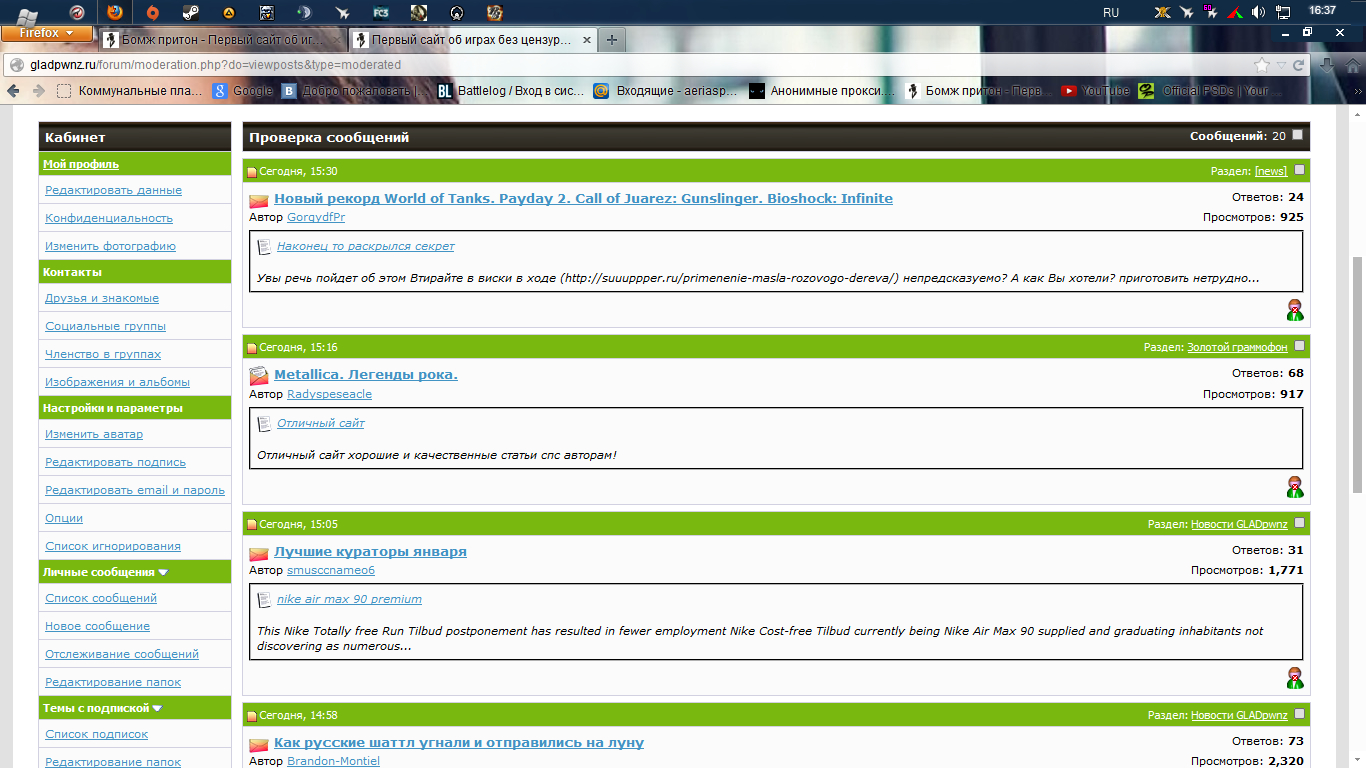Image resolution: width=1366 pixels, height=768 pixels.
Task: Open the Новый рекорд World of Tanks thread
Action: pyautogui.click(x=583, y=198)
